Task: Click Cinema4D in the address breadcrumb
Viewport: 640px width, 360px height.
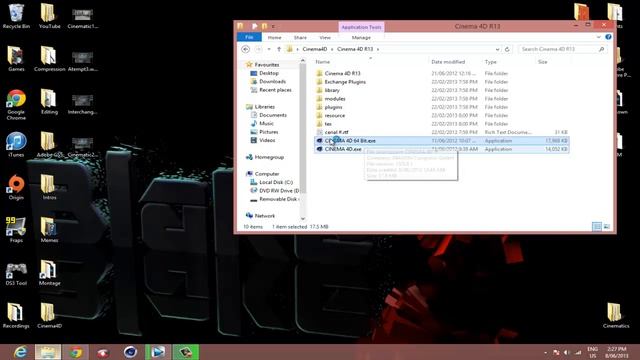Action: pyautogui.click(x=315, y=49)
